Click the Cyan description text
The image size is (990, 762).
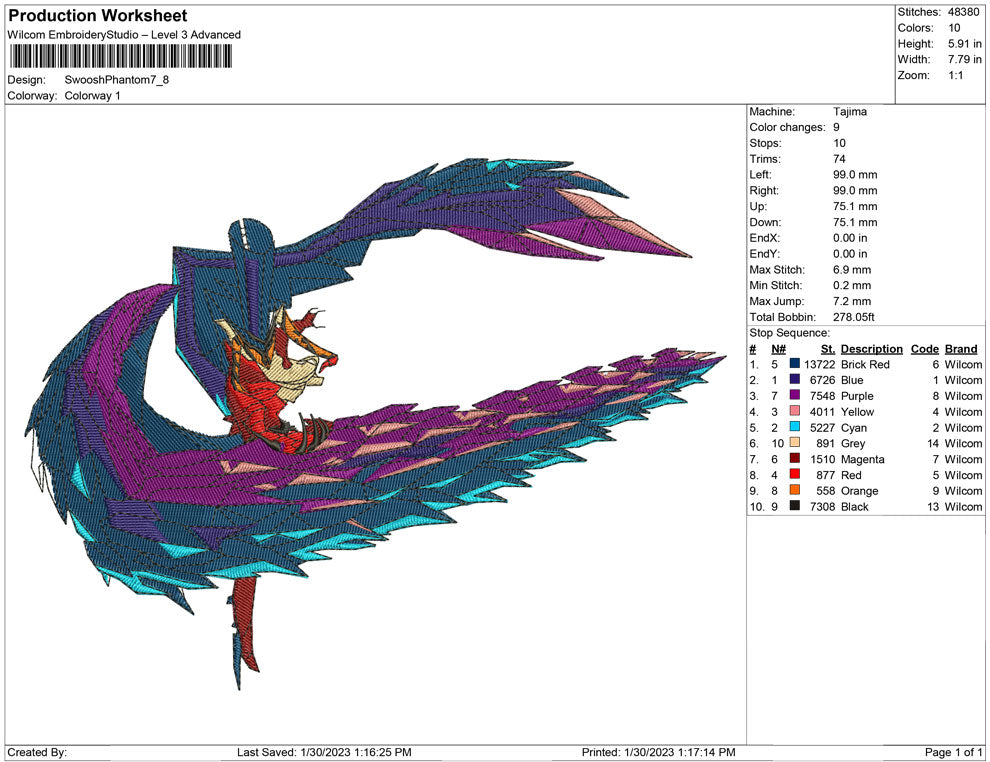[854, 427]
